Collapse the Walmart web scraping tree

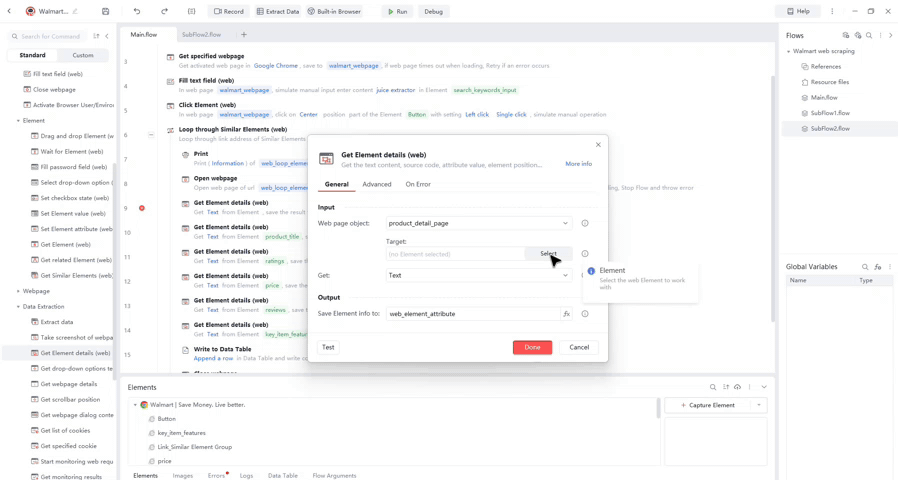(x=789, y=52)
